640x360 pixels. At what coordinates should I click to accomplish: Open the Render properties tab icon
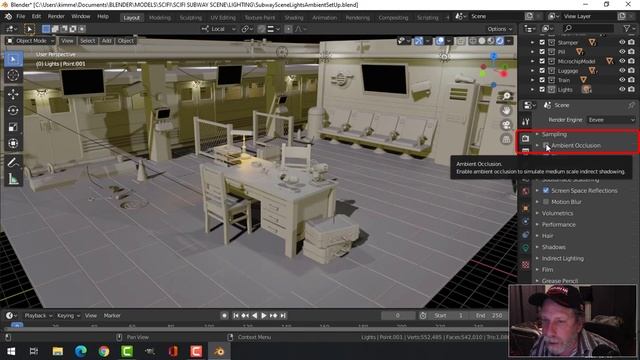[x=525, y=138]
